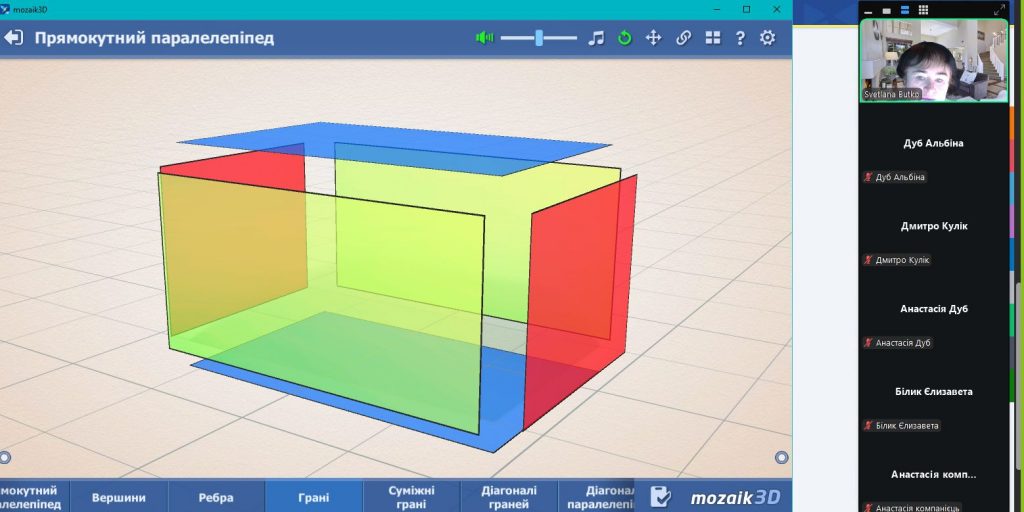Select the Суміжні грані tab
This screenshot has height=512, width=1024.
[412, 497]
